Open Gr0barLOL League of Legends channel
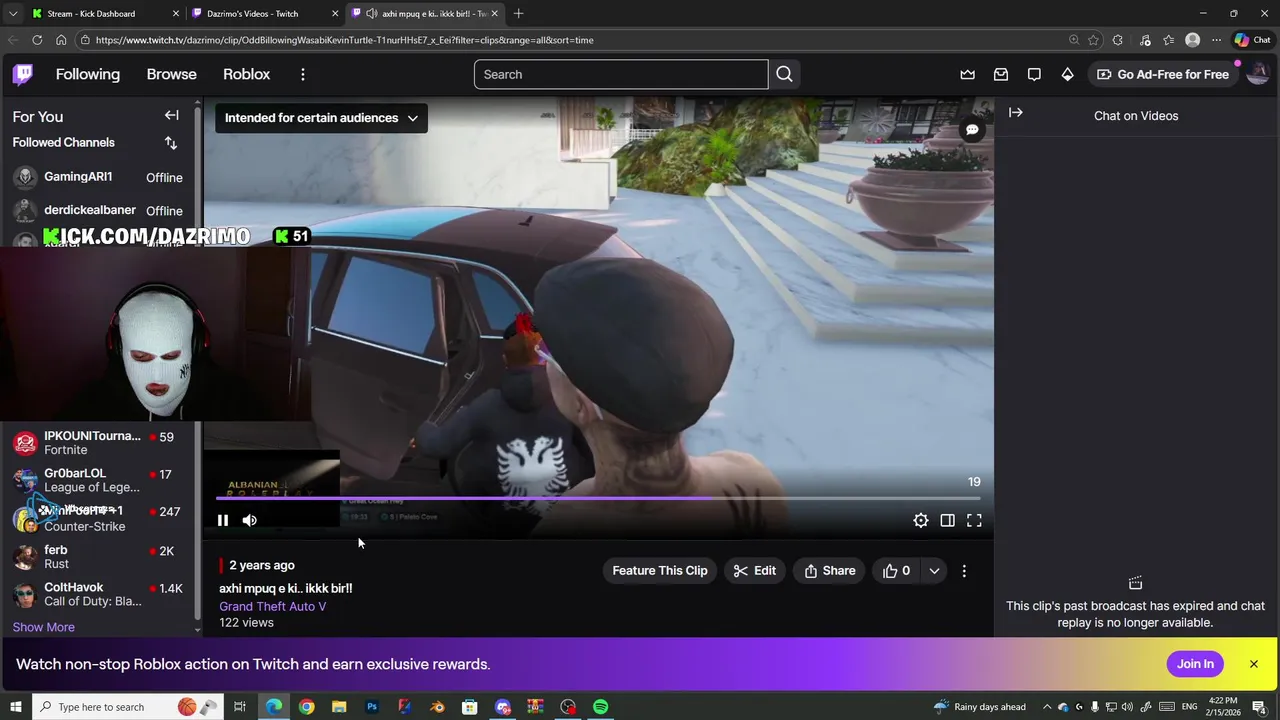1280x720 pixels. (x=98, y=480)
